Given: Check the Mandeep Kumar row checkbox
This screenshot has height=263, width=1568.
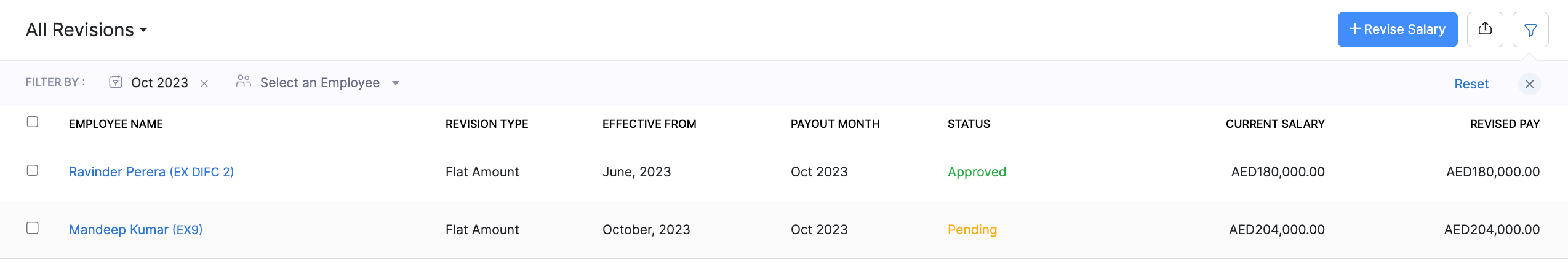Looking at the screenshot, I should (x=33, y=228).
